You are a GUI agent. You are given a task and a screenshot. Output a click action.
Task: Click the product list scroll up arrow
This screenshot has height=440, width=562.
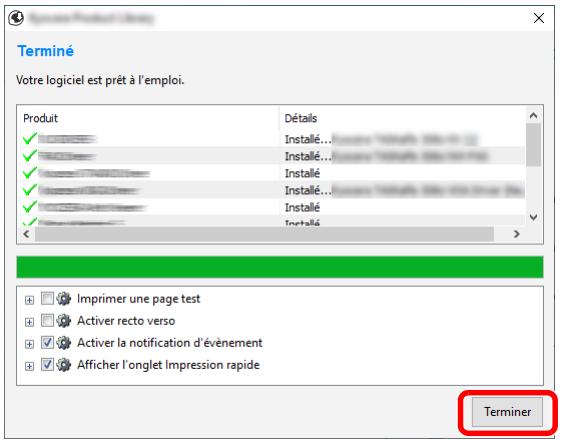pos(533,115)
